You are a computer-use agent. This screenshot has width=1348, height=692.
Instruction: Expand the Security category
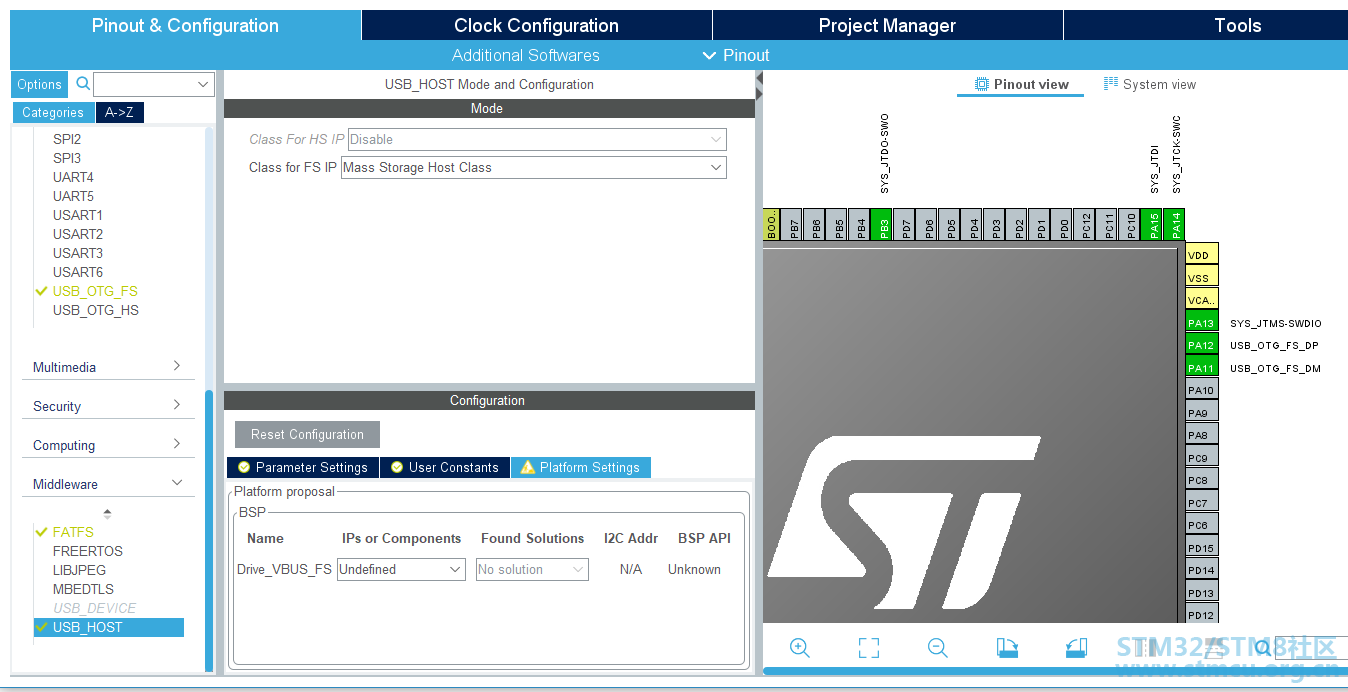pos(108,406)
